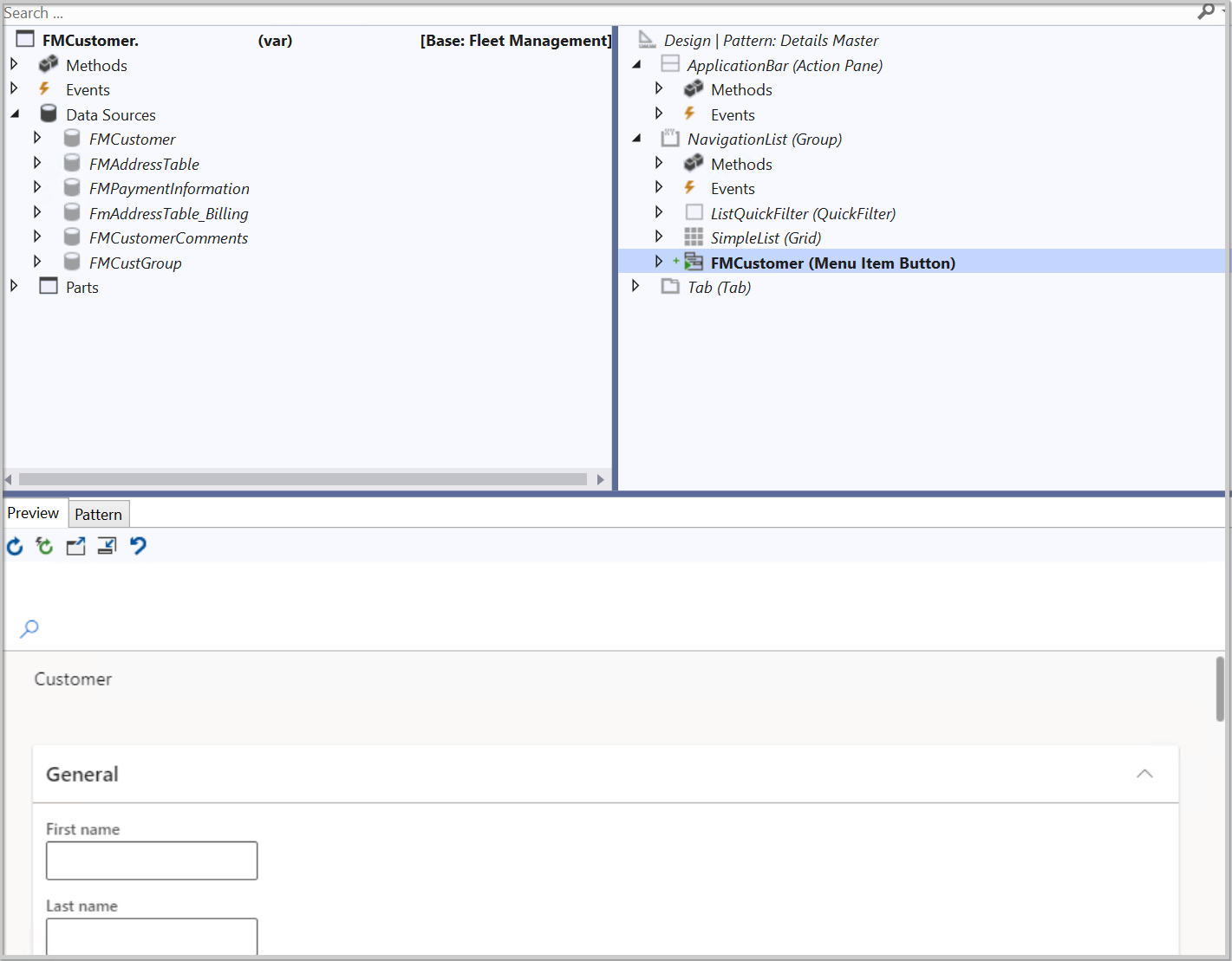Click the second refresh icon with arrows

click(x=45, y=546)
